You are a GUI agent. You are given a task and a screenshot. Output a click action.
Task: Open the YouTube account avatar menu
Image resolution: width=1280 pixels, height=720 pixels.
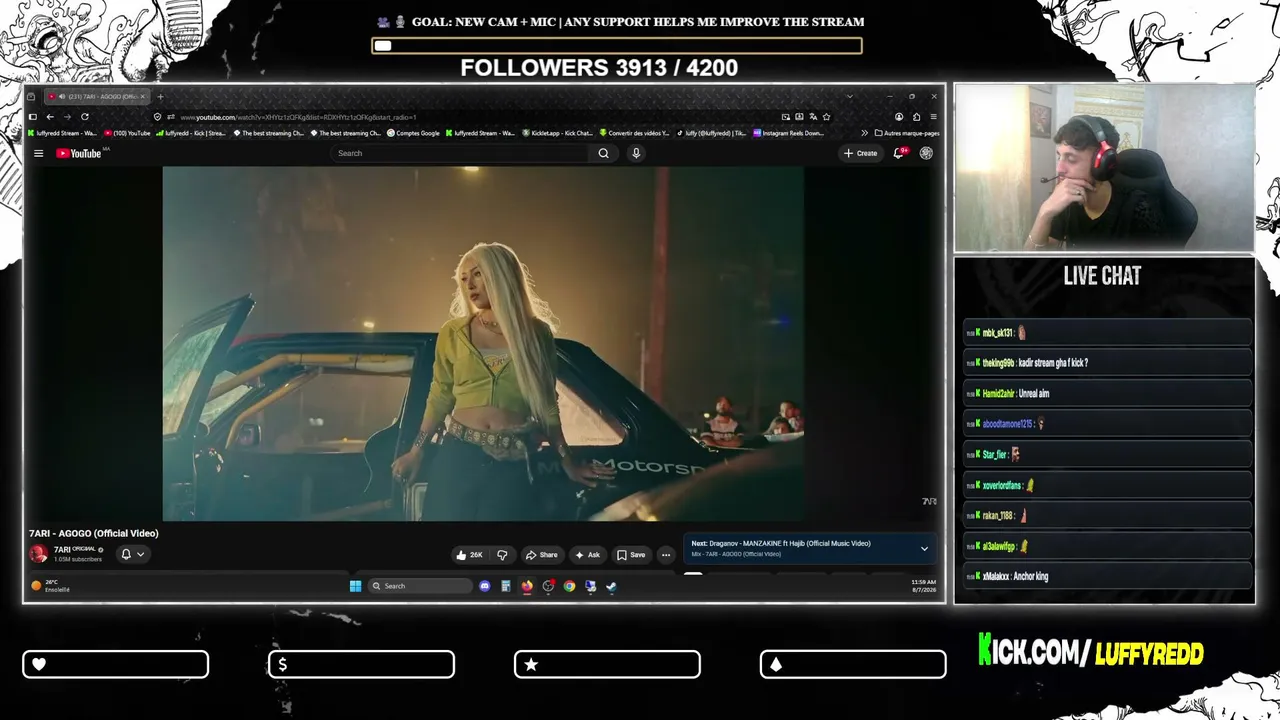click(926, 153)
